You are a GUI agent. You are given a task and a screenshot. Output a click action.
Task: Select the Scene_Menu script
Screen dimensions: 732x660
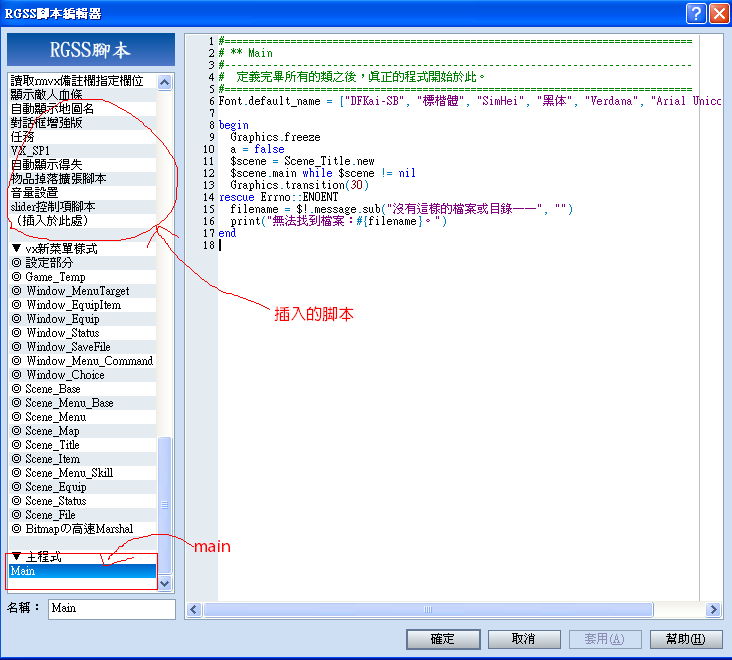pyautogui.click(x=83, y=417)
